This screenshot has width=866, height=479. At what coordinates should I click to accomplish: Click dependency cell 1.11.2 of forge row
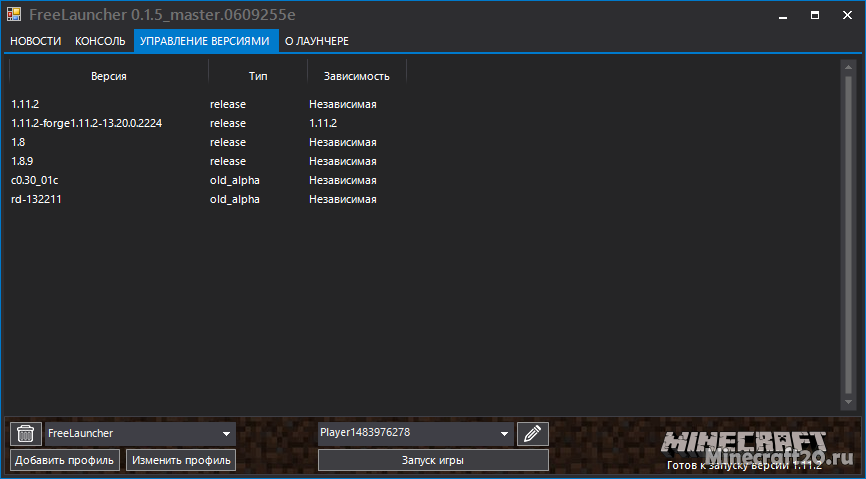tap(323, 123)
